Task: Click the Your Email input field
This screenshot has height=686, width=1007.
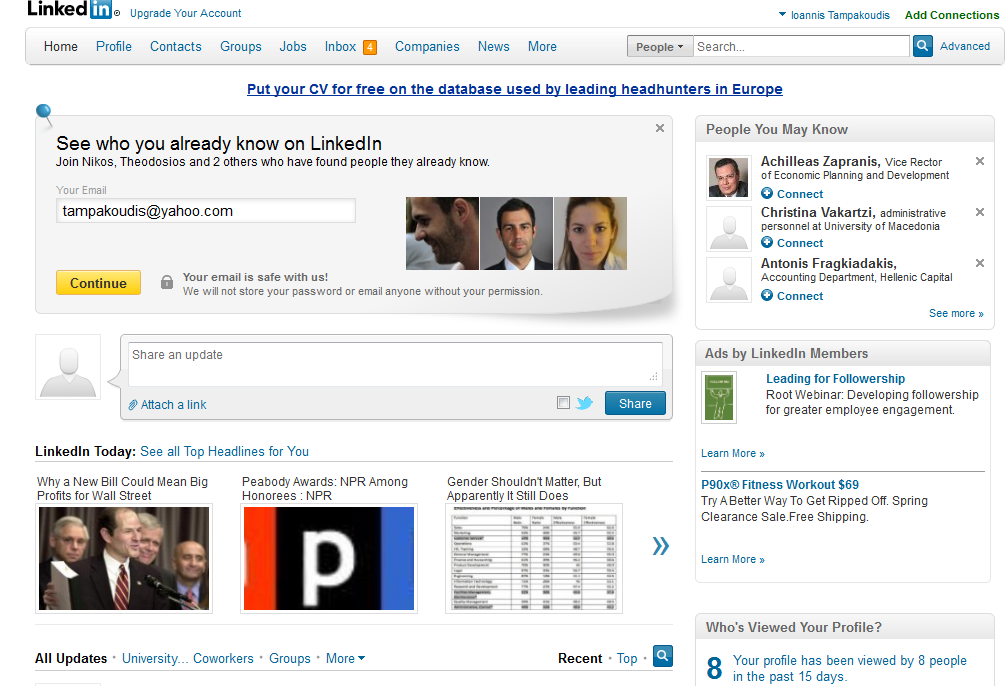Action: click(x=206, y=211)
